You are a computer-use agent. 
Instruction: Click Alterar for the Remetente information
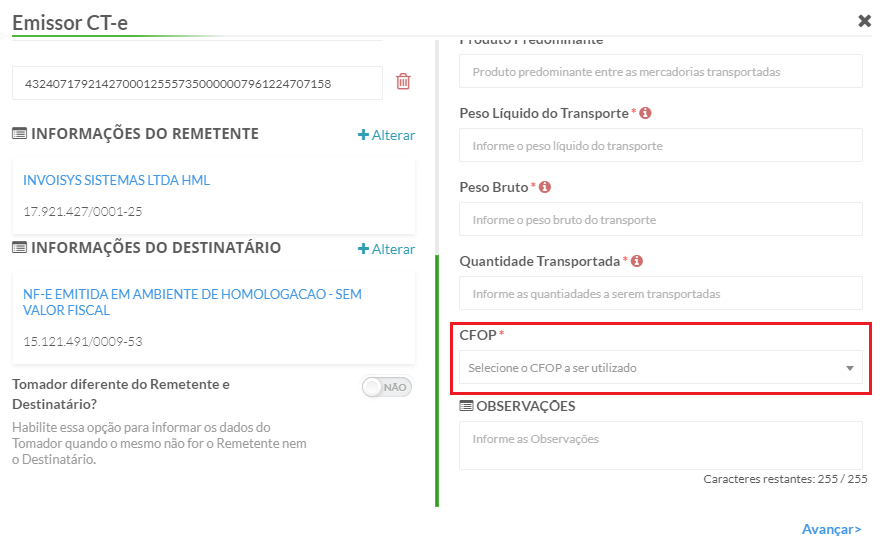(387, 135)
